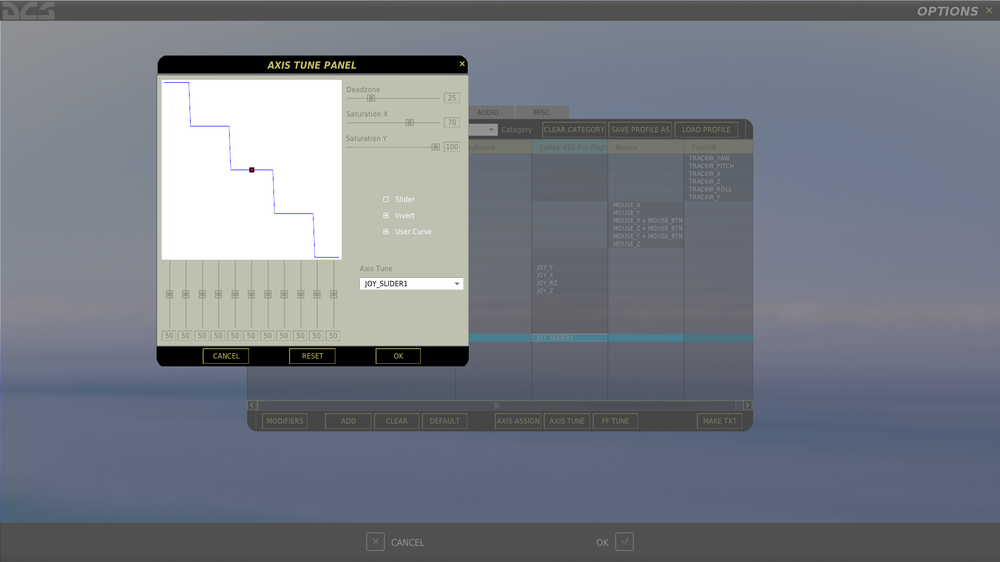Viewport: 1000px width, 562px height.
Task: Expand the Category dropdown arrow
Action: [490, 129]
